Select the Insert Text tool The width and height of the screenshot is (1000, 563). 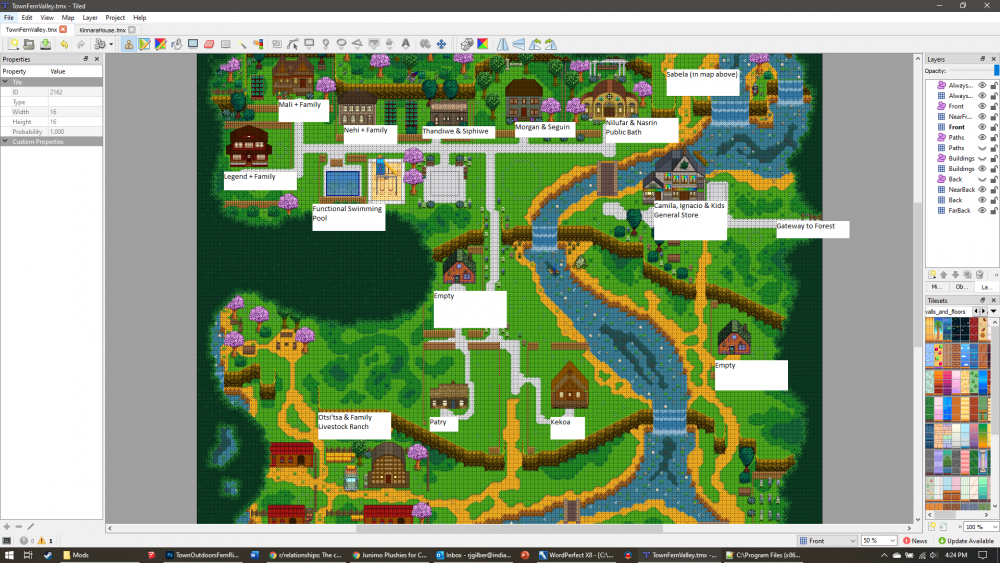tap(406, 44)
